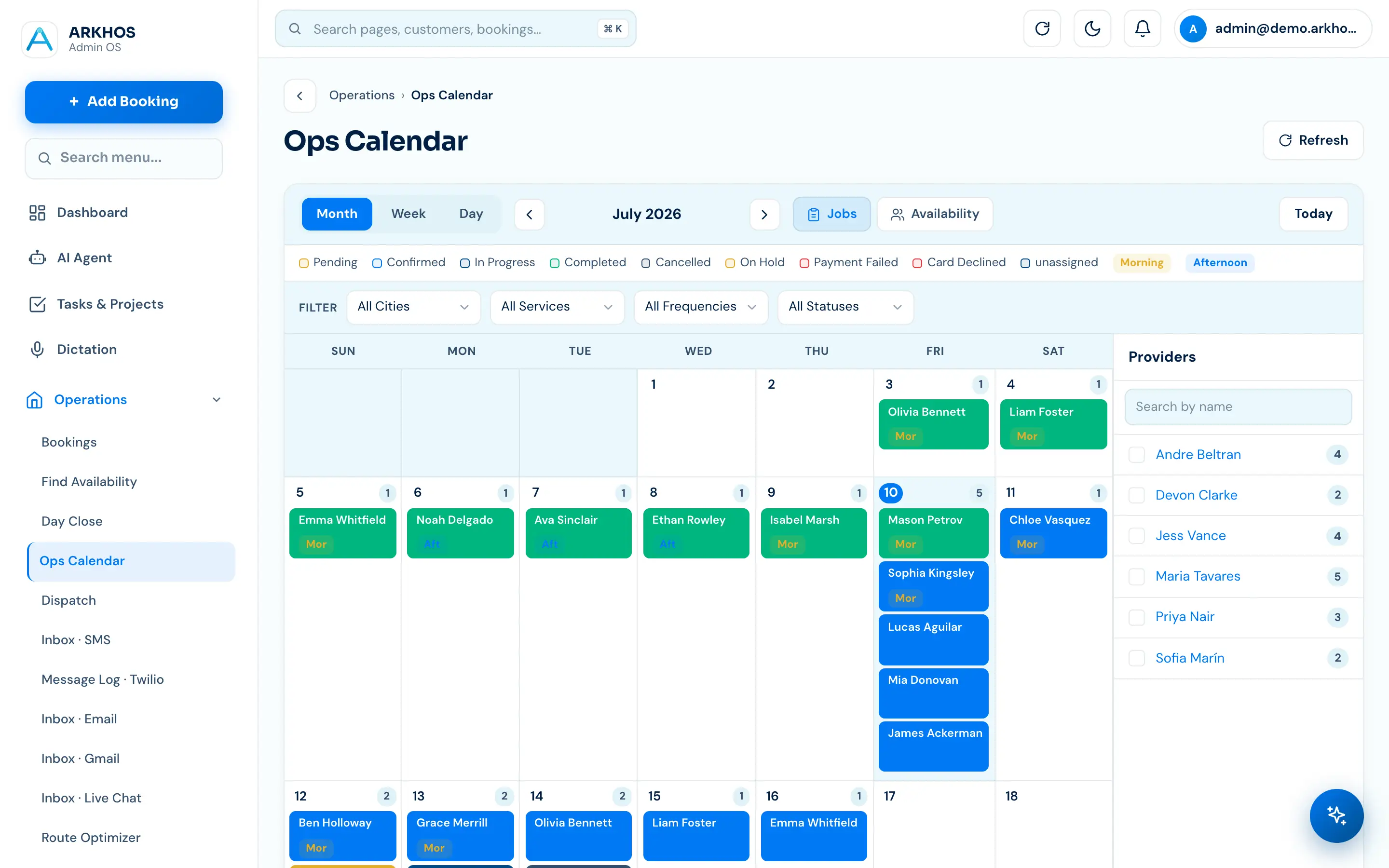Collapse the Operations menu chevron

tap(217, 400)
